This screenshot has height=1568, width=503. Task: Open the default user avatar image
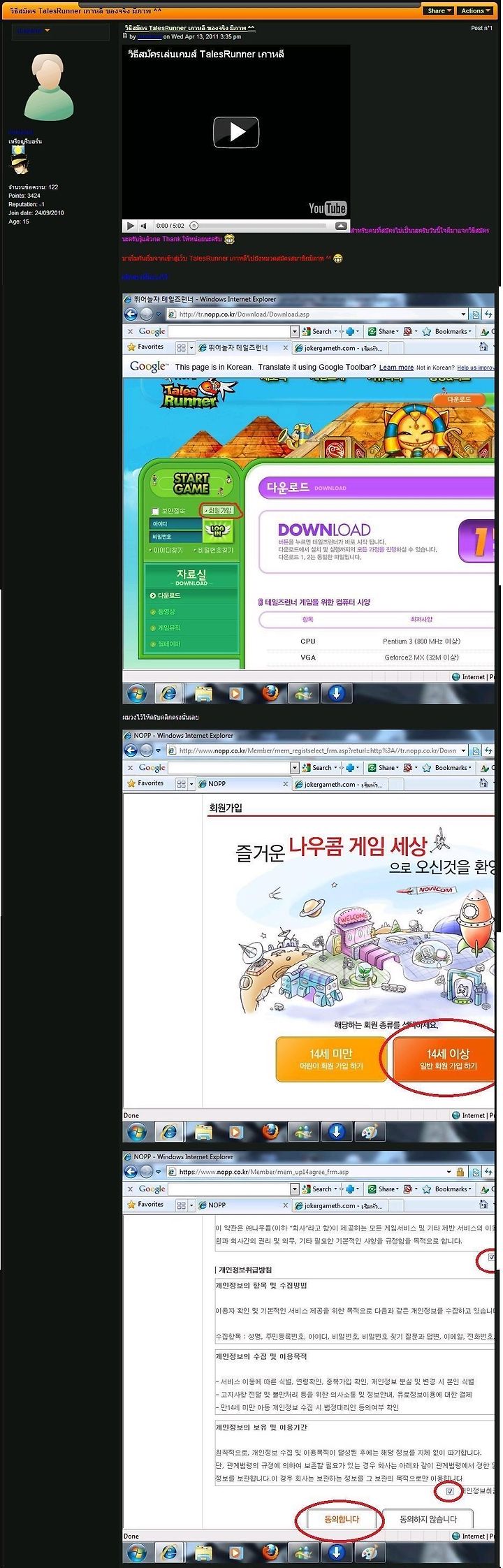(49, 88)
